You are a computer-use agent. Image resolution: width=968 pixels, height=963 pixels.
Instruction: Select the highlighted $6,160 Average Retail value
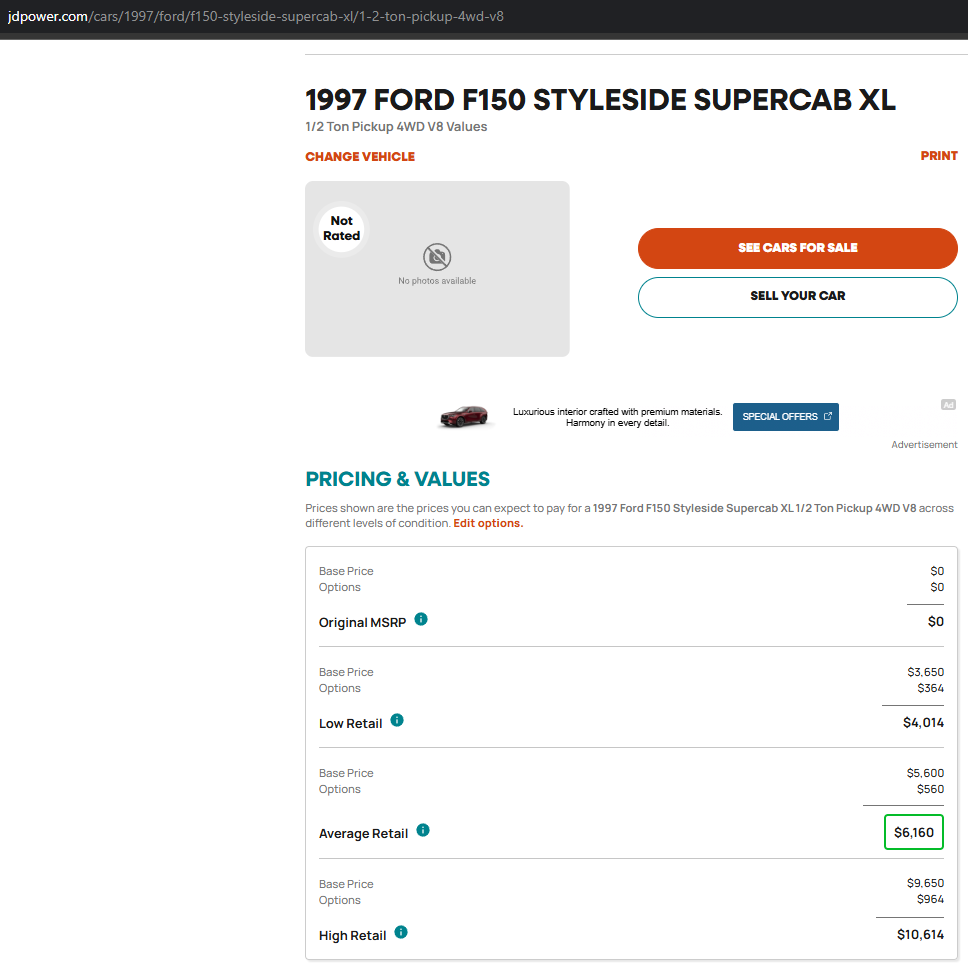pos(914,832)
